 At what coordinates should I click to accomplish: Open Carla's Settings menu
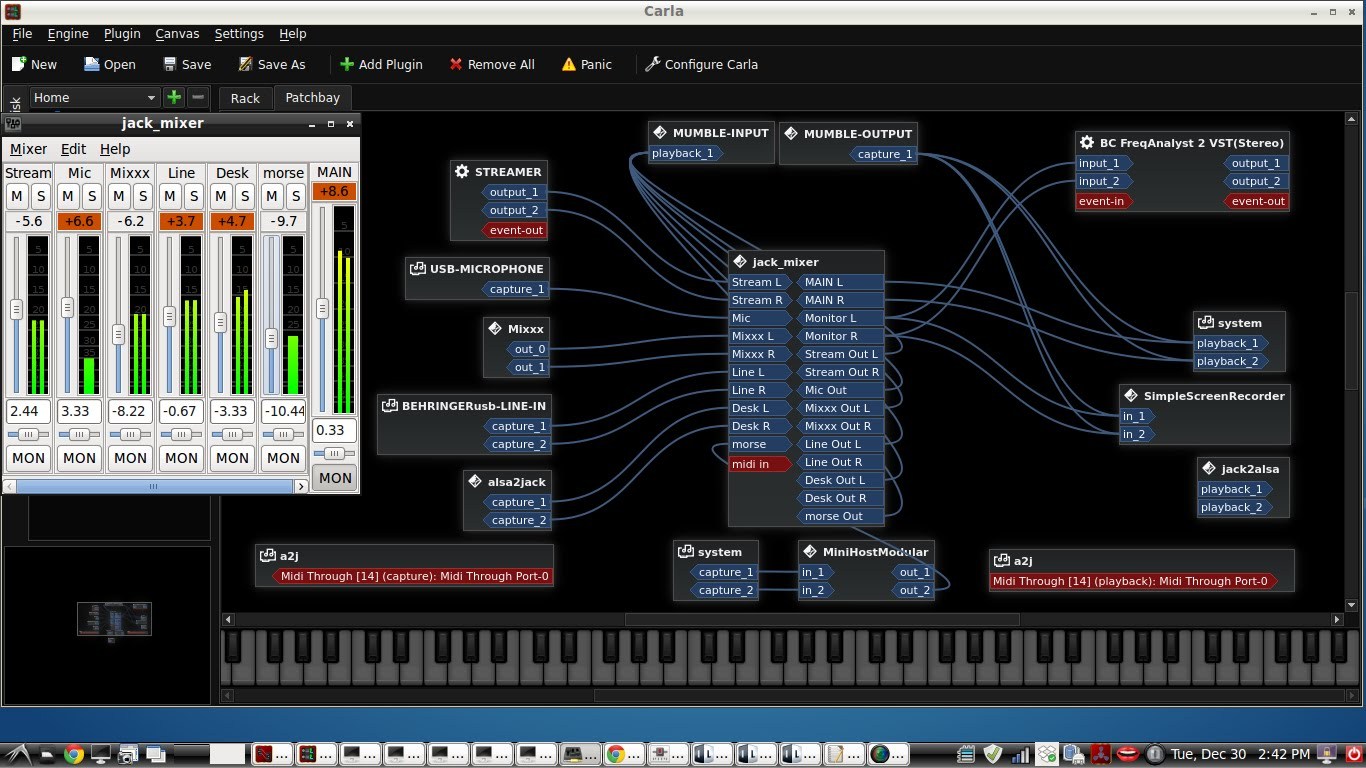[239, 33]
